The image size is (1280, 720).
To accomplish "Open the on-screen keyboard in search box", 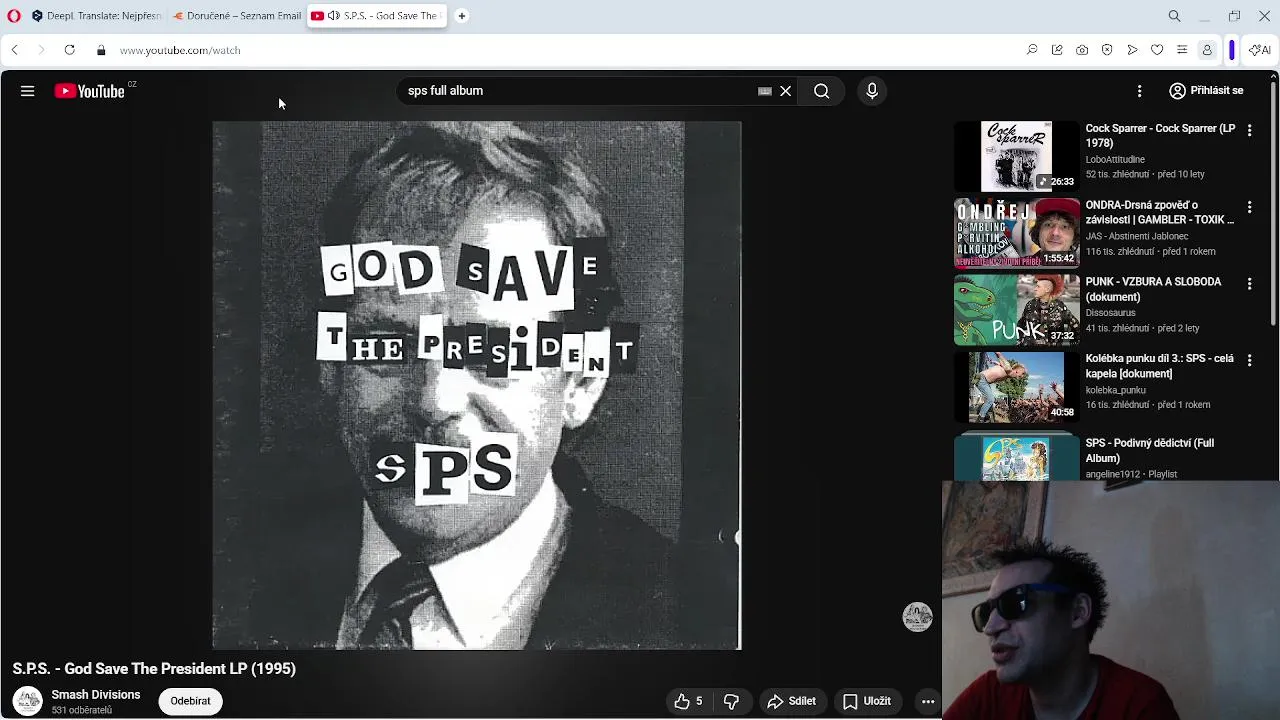I will coord(765,91).
